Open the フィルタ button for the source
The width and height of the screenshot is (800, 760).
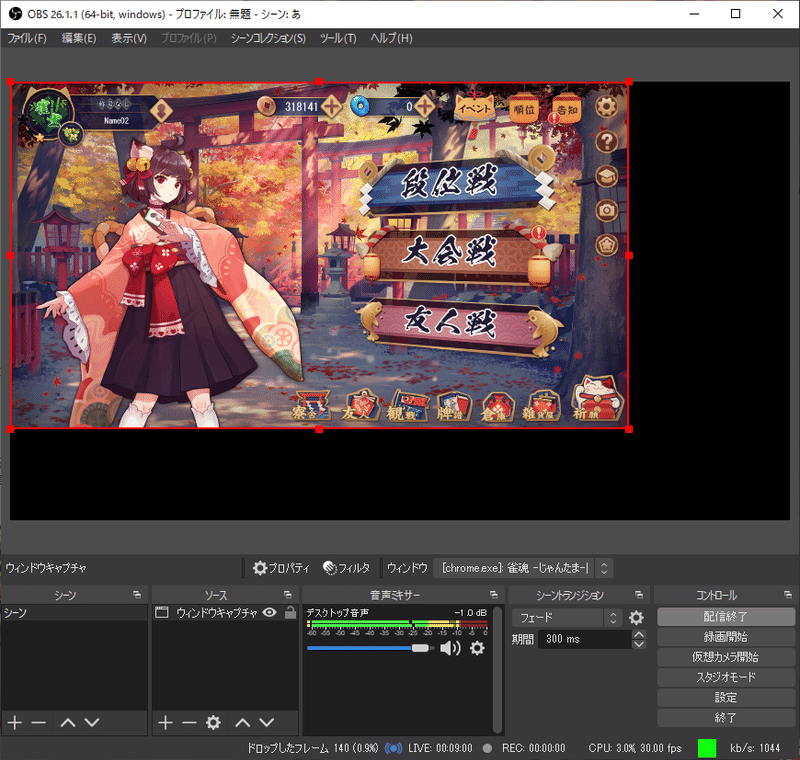[346, 568]
